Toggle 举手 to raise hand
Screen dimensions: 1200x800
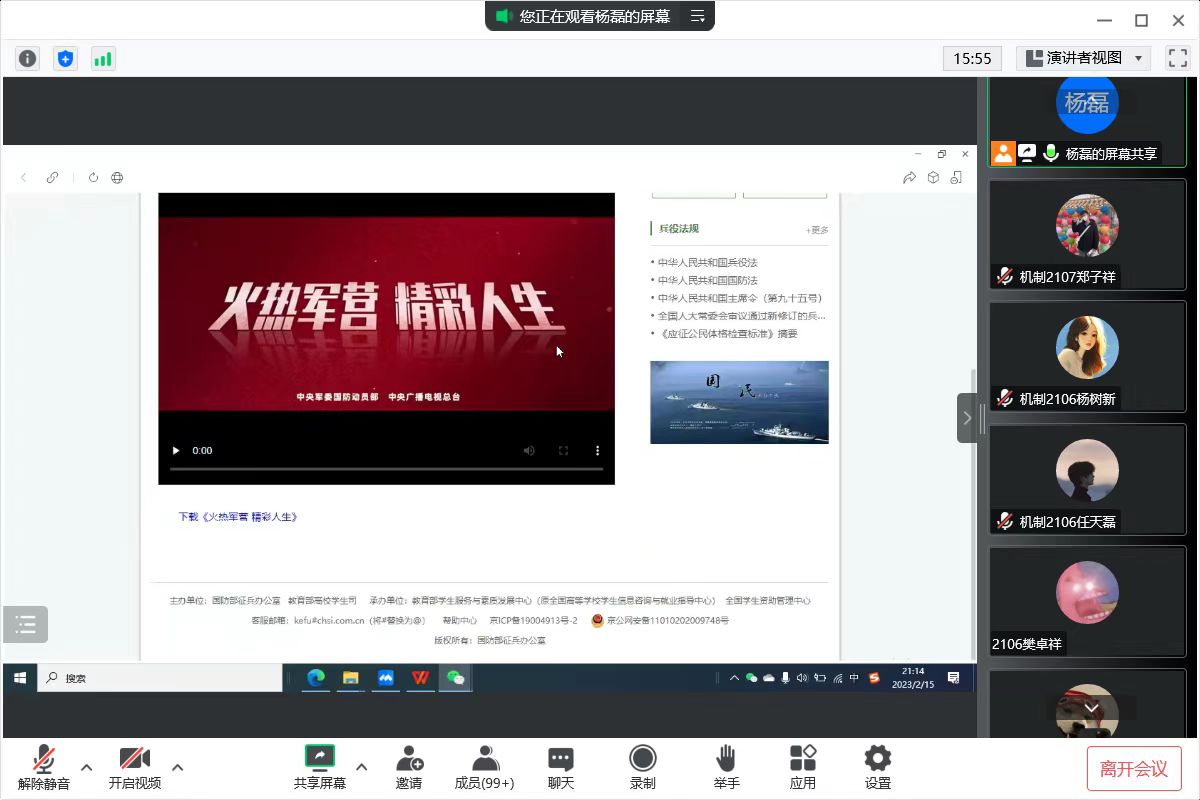(x=727, y=768)
